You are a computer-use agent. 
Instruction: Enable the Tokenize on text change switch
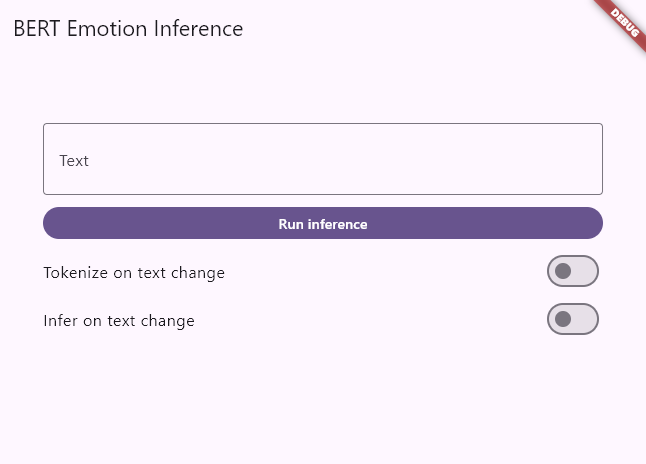[572, 271]
